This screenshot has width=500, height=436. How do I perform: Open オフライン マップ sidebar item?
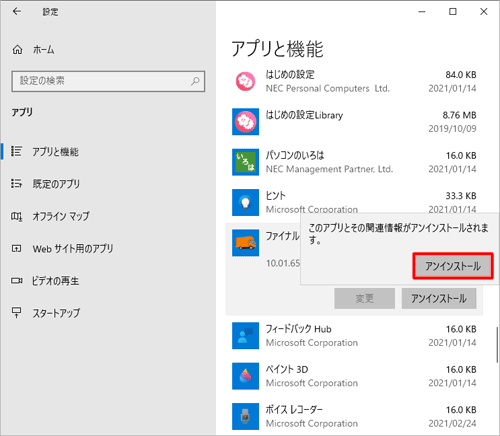[108, 216]
